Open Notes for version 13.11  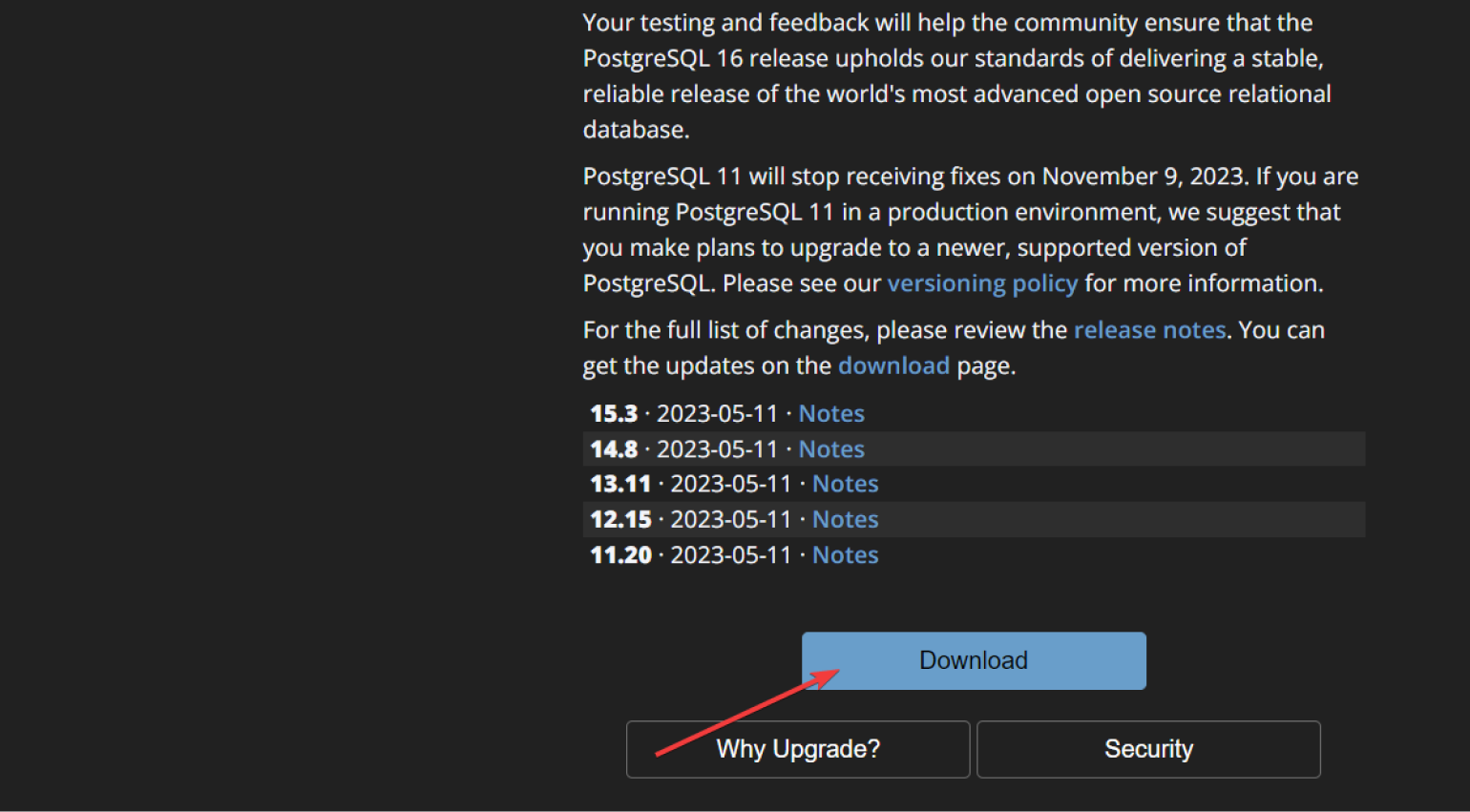845,484
